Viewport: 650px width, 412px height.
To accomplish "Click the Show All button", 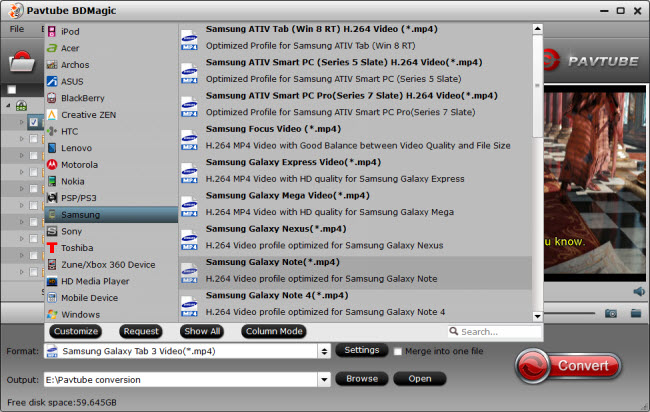I will (x=202, y=331).
